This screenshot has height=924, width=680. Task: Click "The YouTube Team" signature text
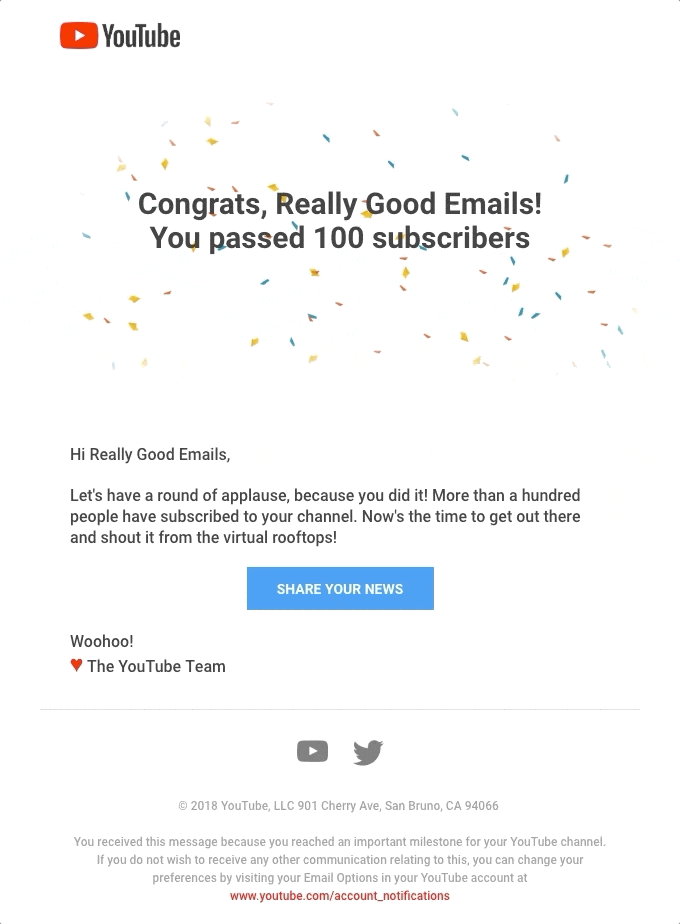156,666
